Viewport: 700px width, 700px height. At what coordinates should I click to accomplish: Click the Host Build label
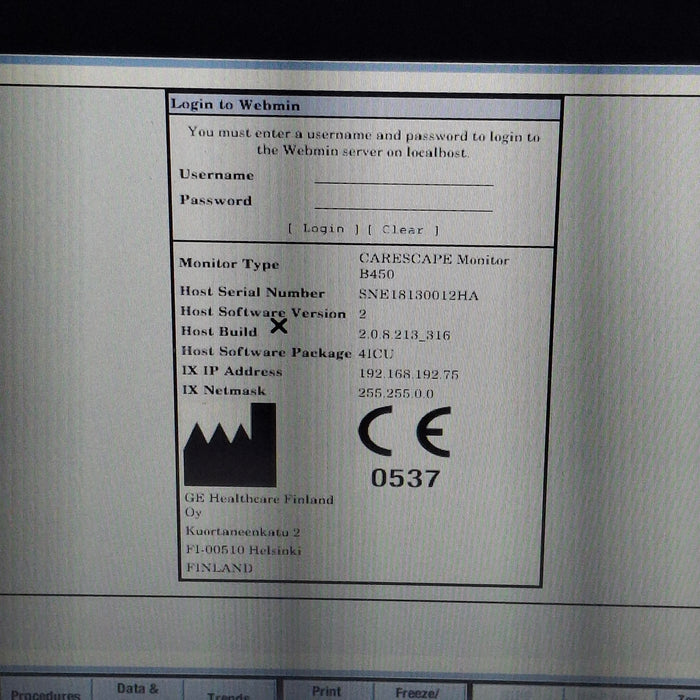[219, 331]
